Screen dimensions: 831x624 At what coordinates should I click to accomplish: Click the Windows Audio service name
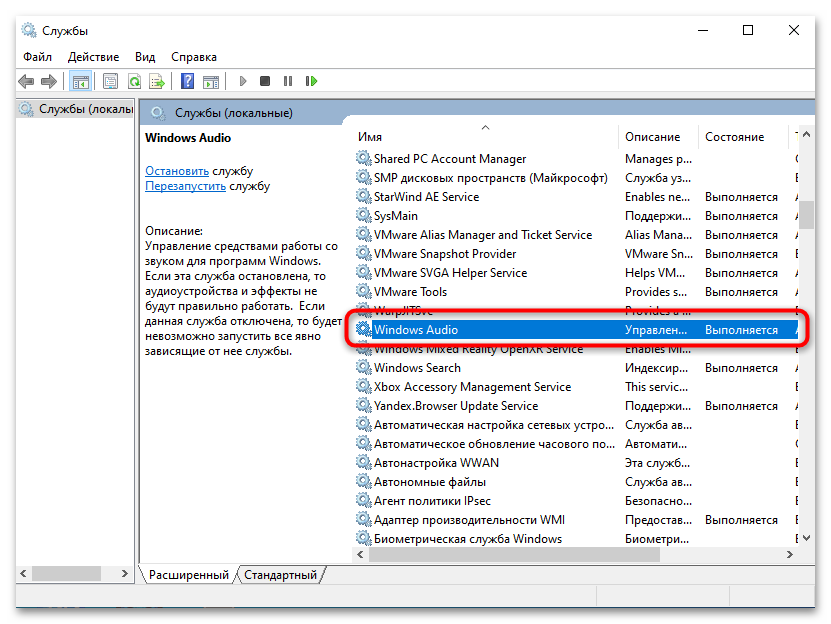tap(416, 330)
